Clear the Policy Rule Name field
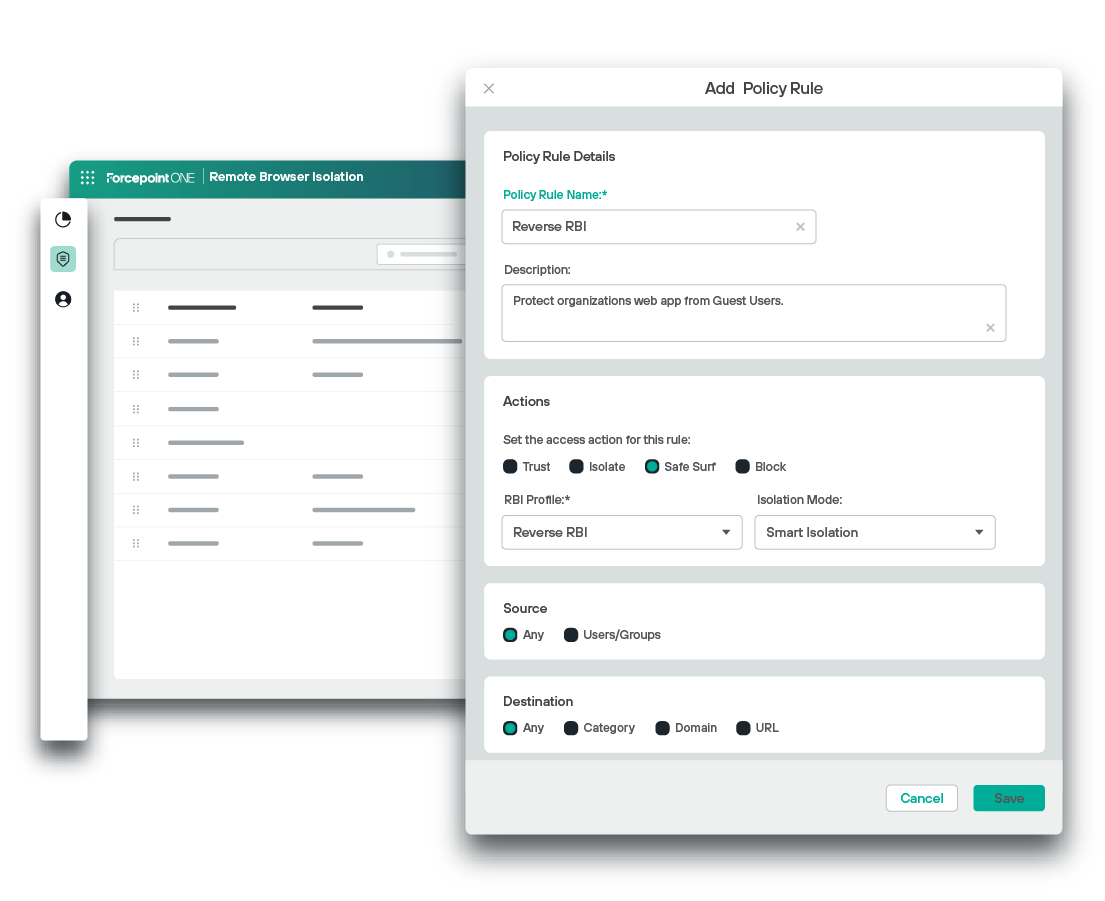The height and width of the screenshot is (901, 1105). pos(800,227)
